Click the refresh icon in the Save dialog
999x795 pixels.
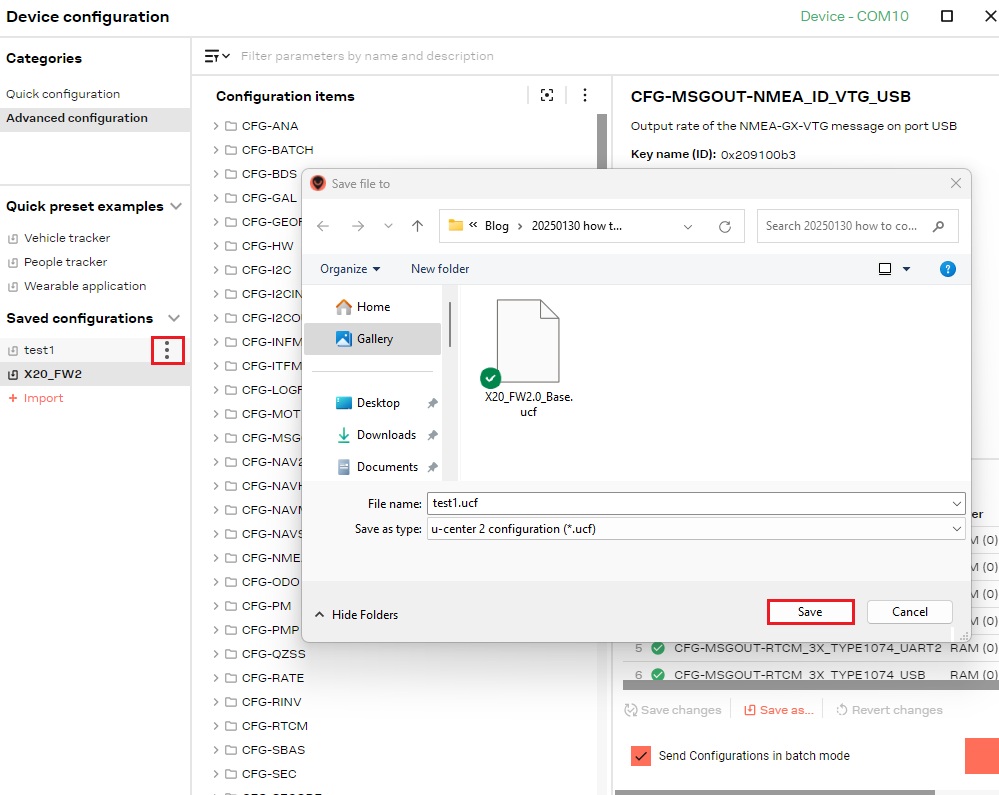click(725, 226)
